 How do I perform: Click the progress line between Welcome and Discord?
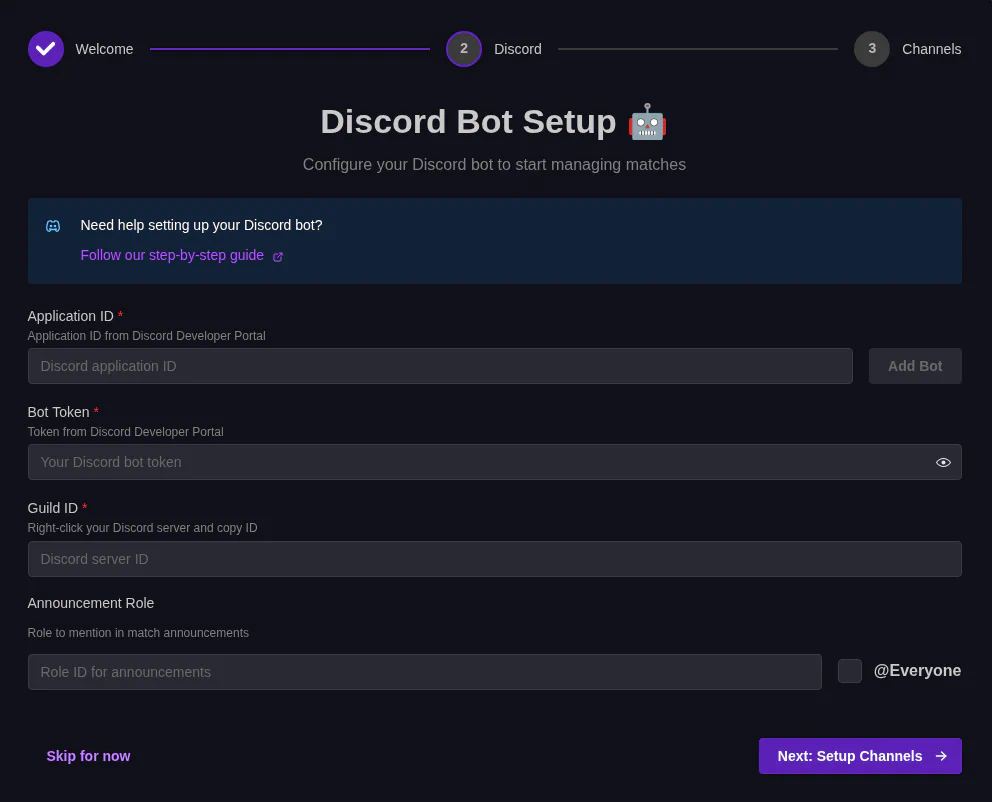pyautogui.click(x=290, y=48)
